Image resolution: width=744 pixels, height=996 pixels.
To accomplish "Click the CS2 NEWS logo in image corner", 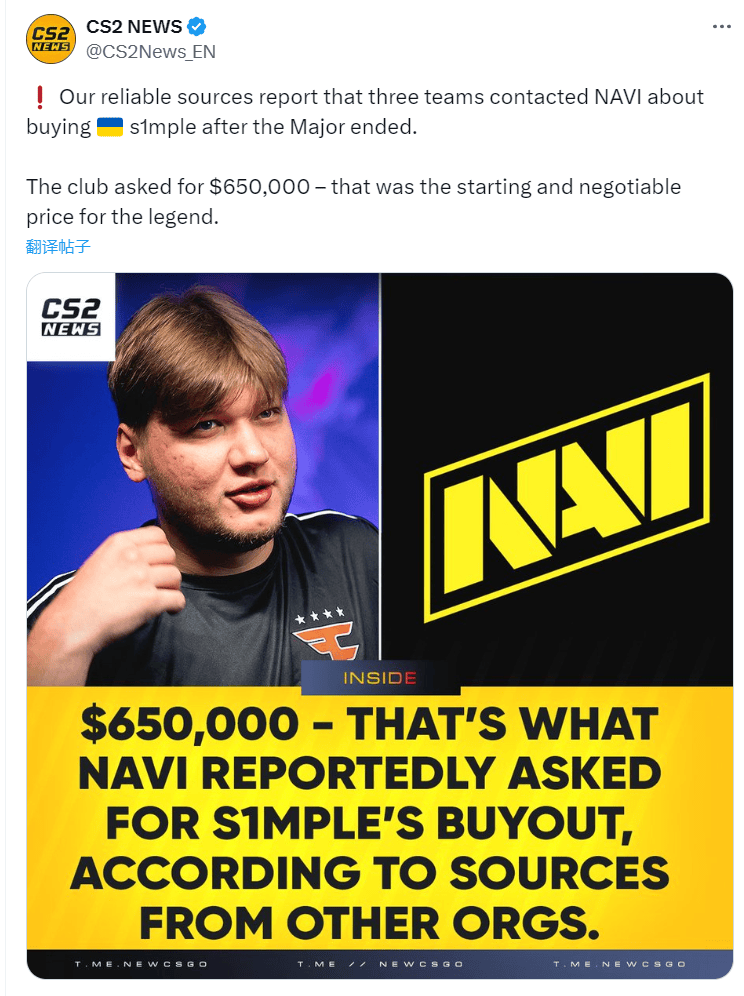I will point(71,316).
